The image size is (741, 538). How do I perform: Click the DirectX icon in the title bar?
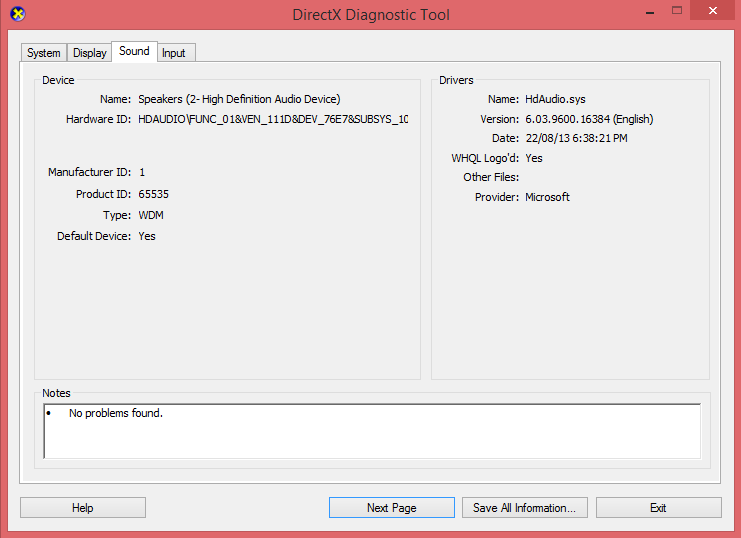16,14
